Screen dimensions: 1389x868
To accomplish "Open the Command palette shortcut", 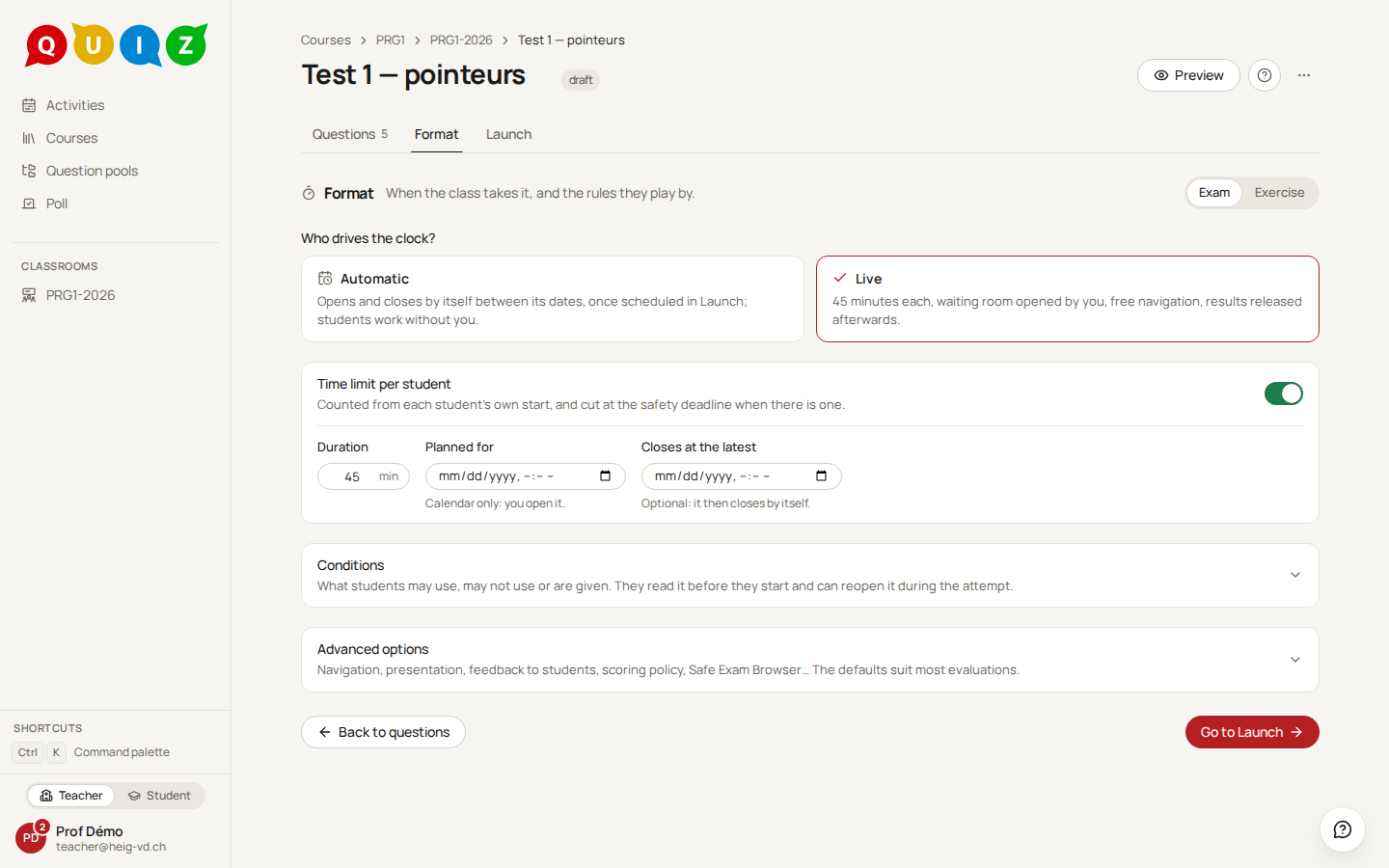I will point(92,752).
